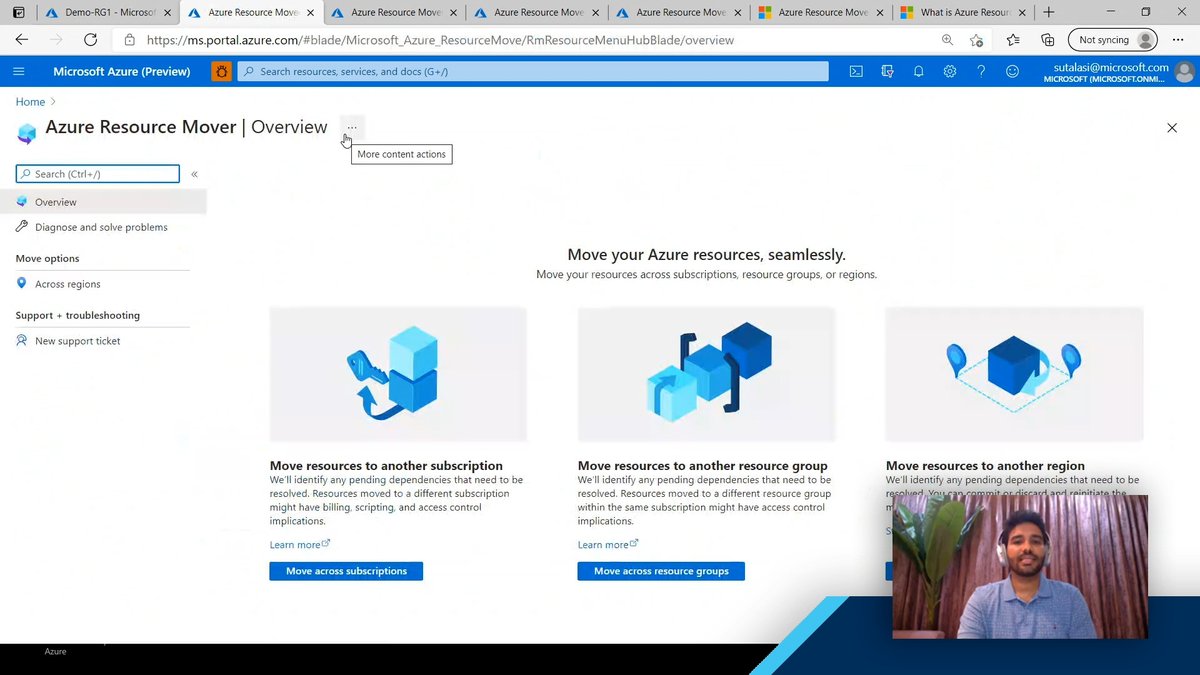Click the Azure Resource Mover blade icon

pos(27,133)
